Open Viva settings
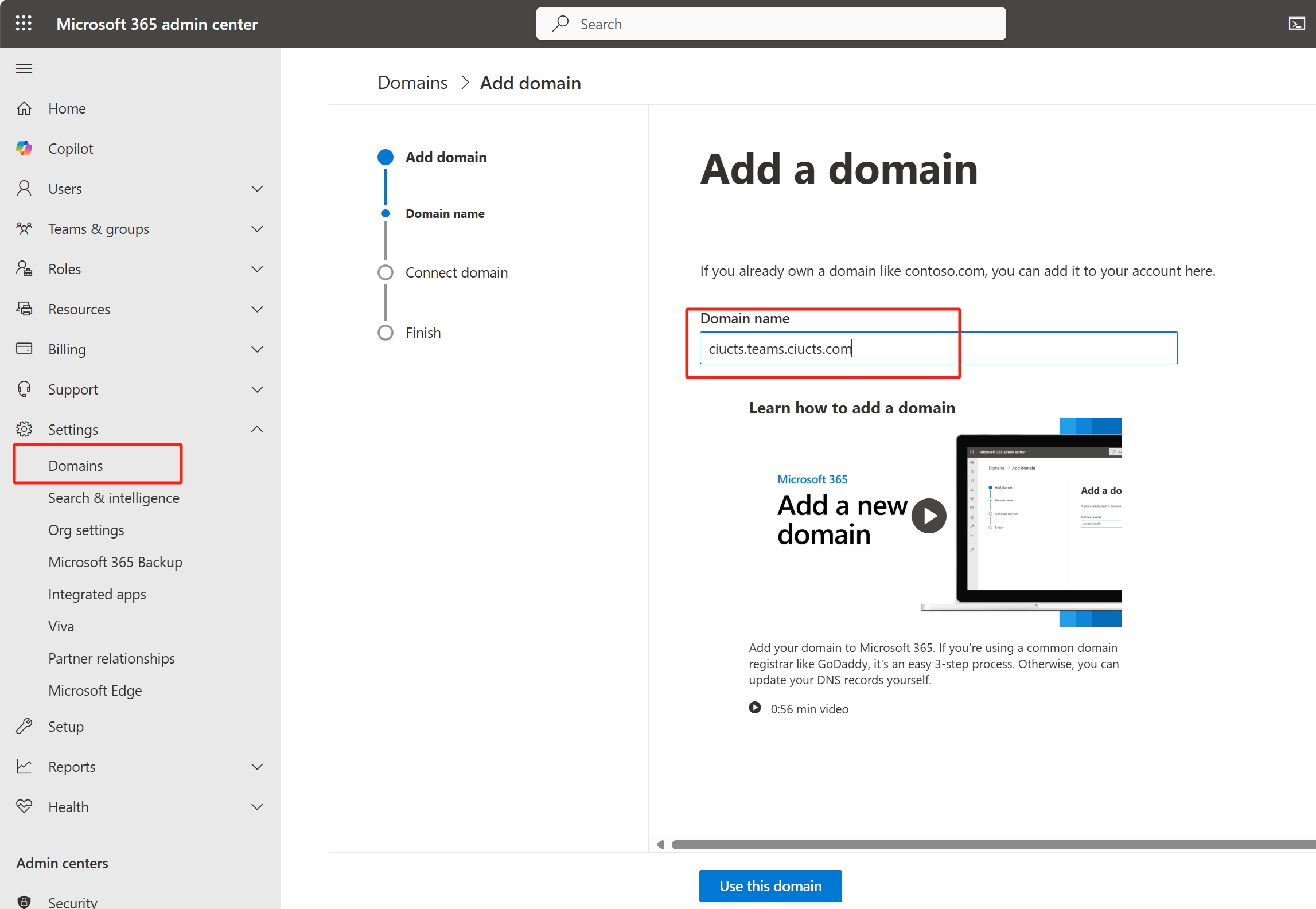Image resolution: width=1316 pixels, height=909 pixels. 61,626
